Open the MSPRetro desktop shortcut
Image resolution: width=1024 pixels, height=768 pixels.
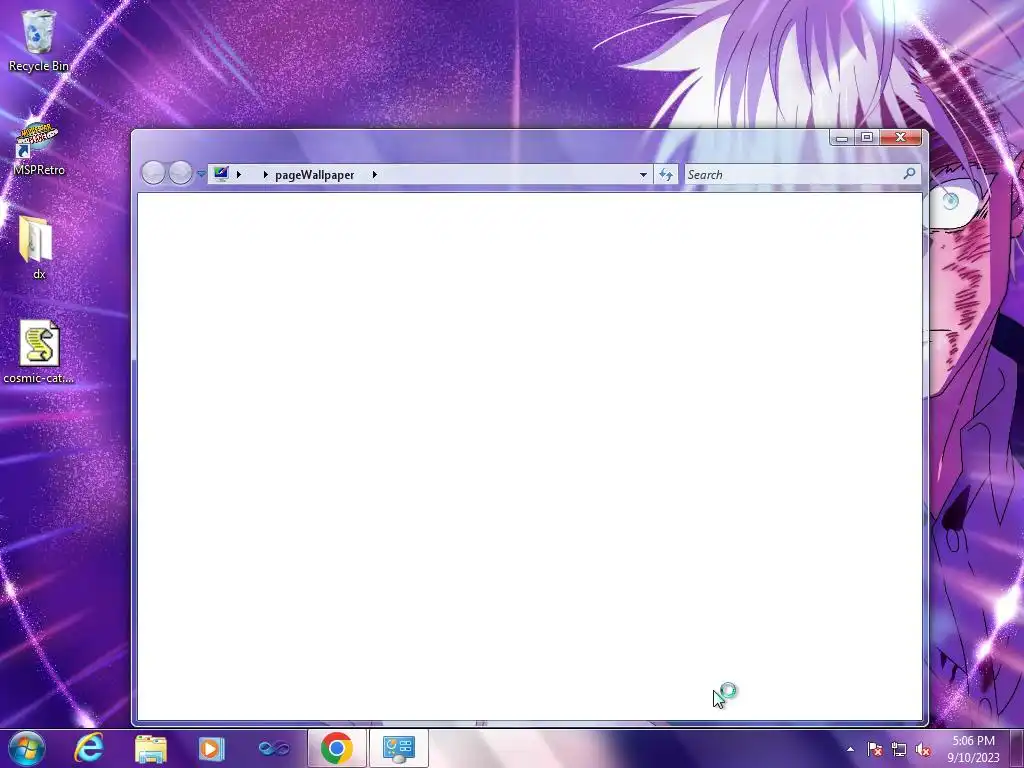point(39,149)
